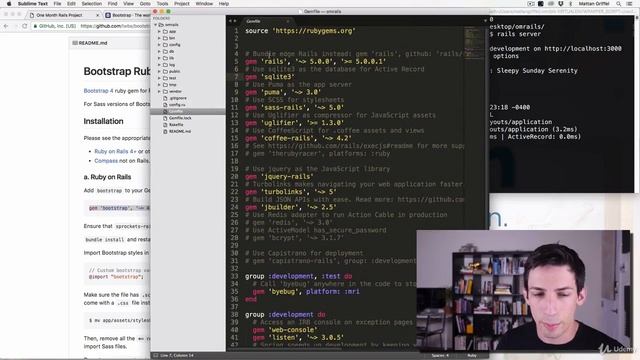Click the tmp folder icon in sidebar

(x=165, y=85)
